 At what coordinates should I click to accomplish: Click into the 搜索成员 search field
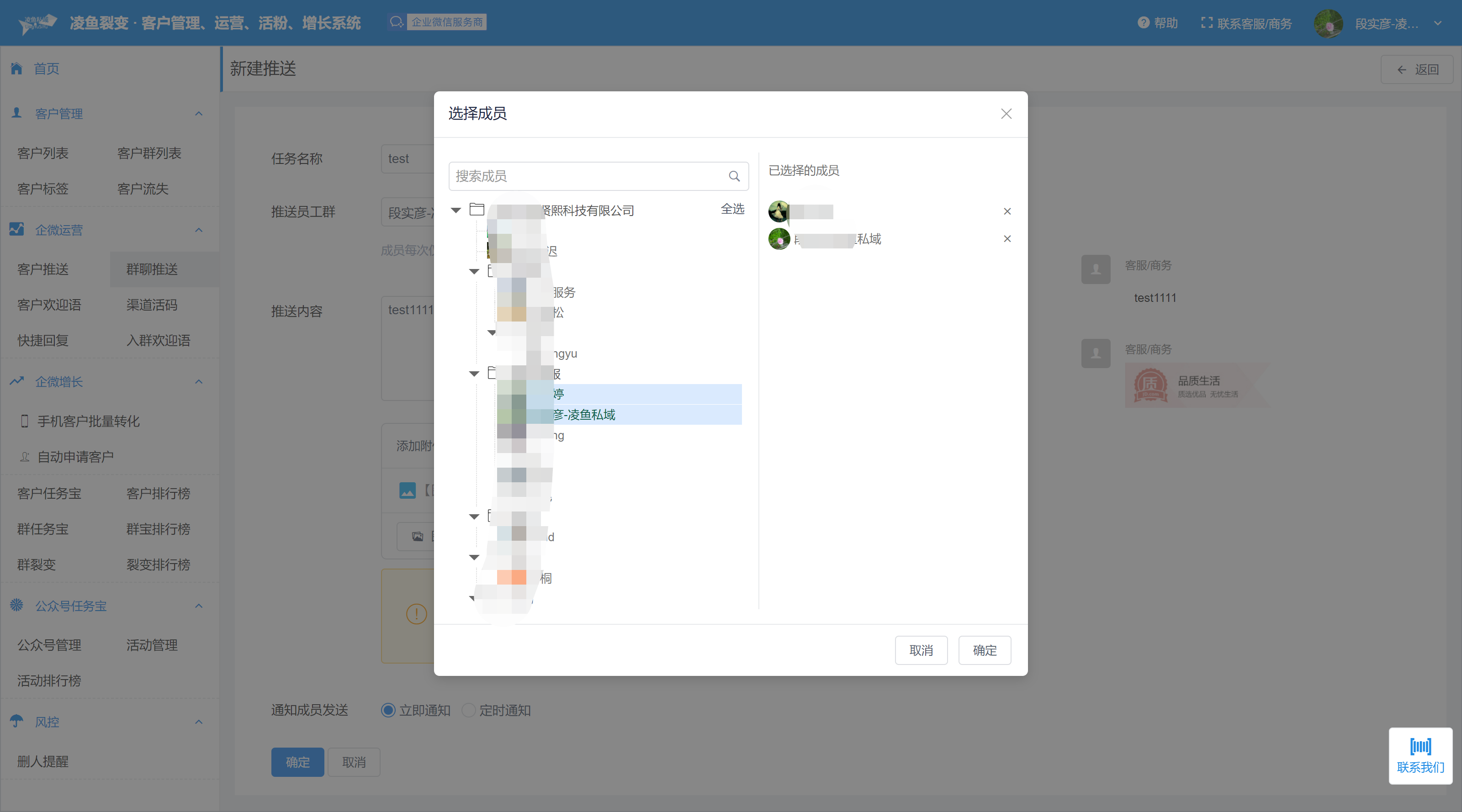click(585, 176)
